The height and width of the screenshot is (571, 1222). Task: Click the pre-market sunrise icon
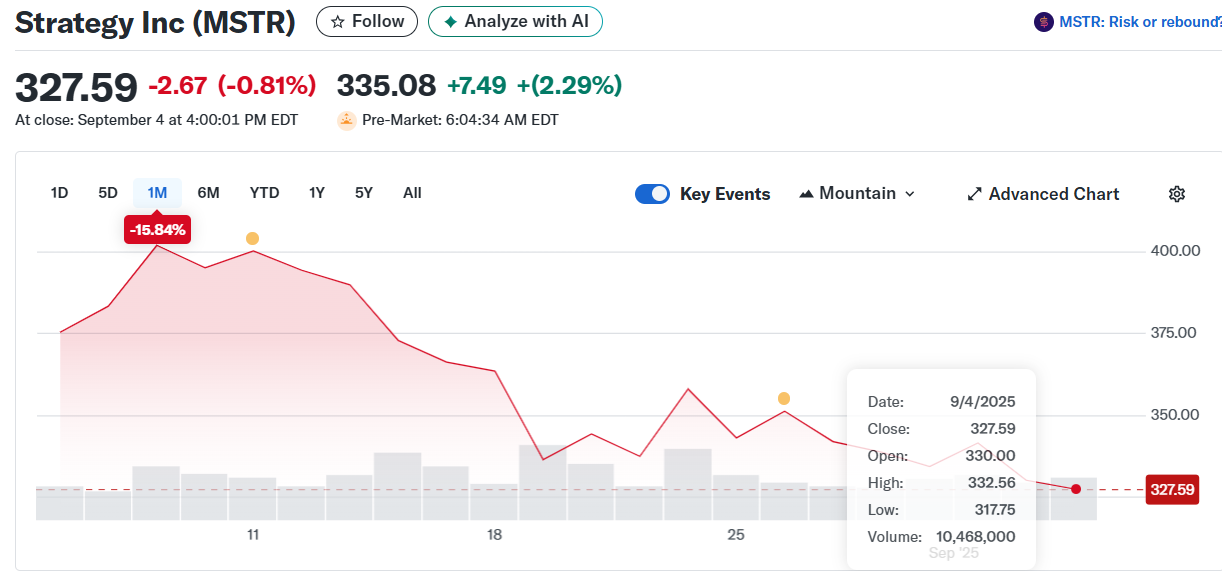click(x=347, y=120)
